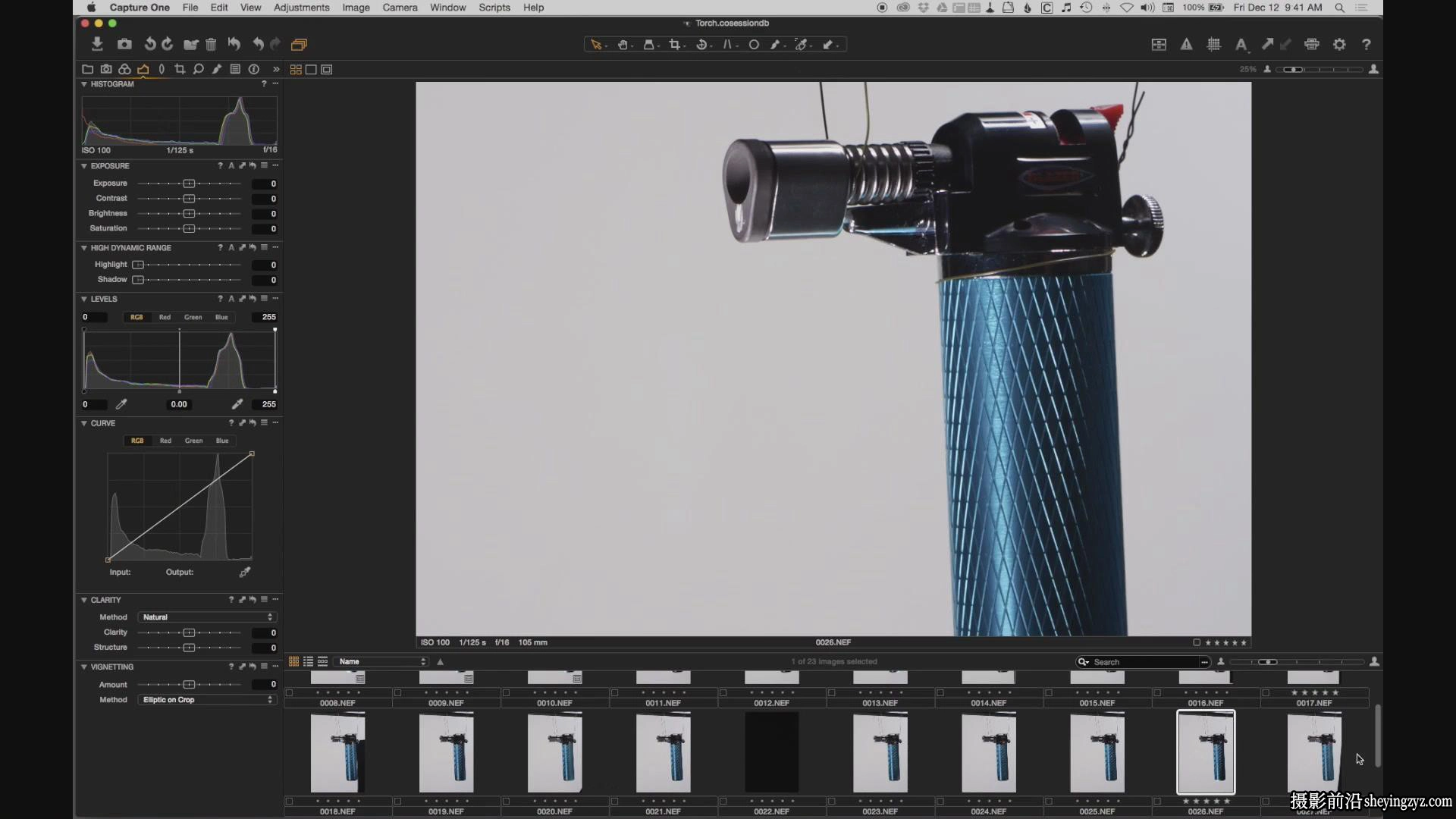
Task: Select the Pointer cursor tool
Action: [x=597, y=45]
